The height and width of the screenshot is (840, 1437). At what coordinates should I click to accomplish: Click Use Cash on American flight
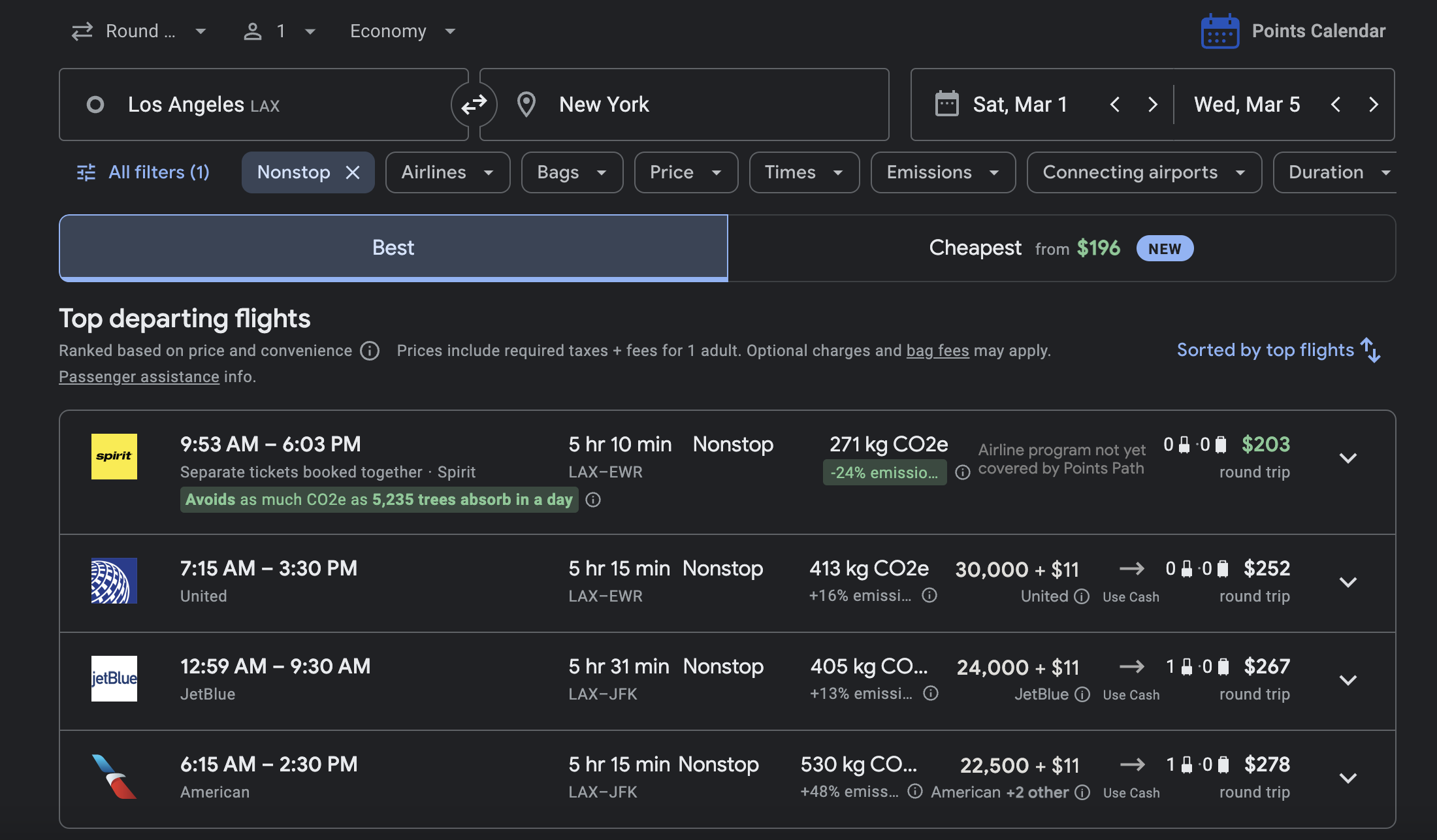click(1131, 793)
